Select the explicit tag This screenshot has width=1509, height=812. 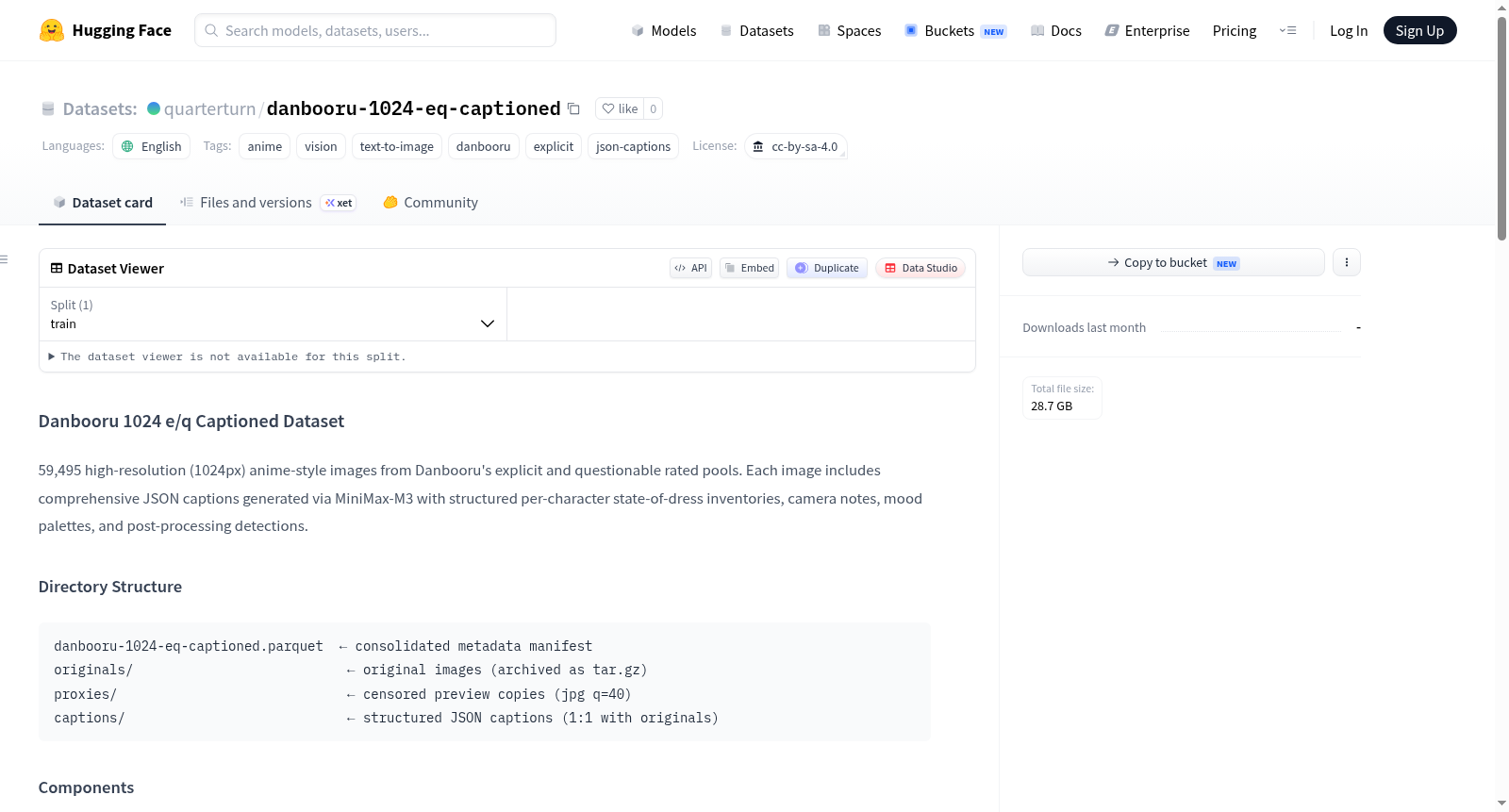pyautogui.click(x=554, y=146)
